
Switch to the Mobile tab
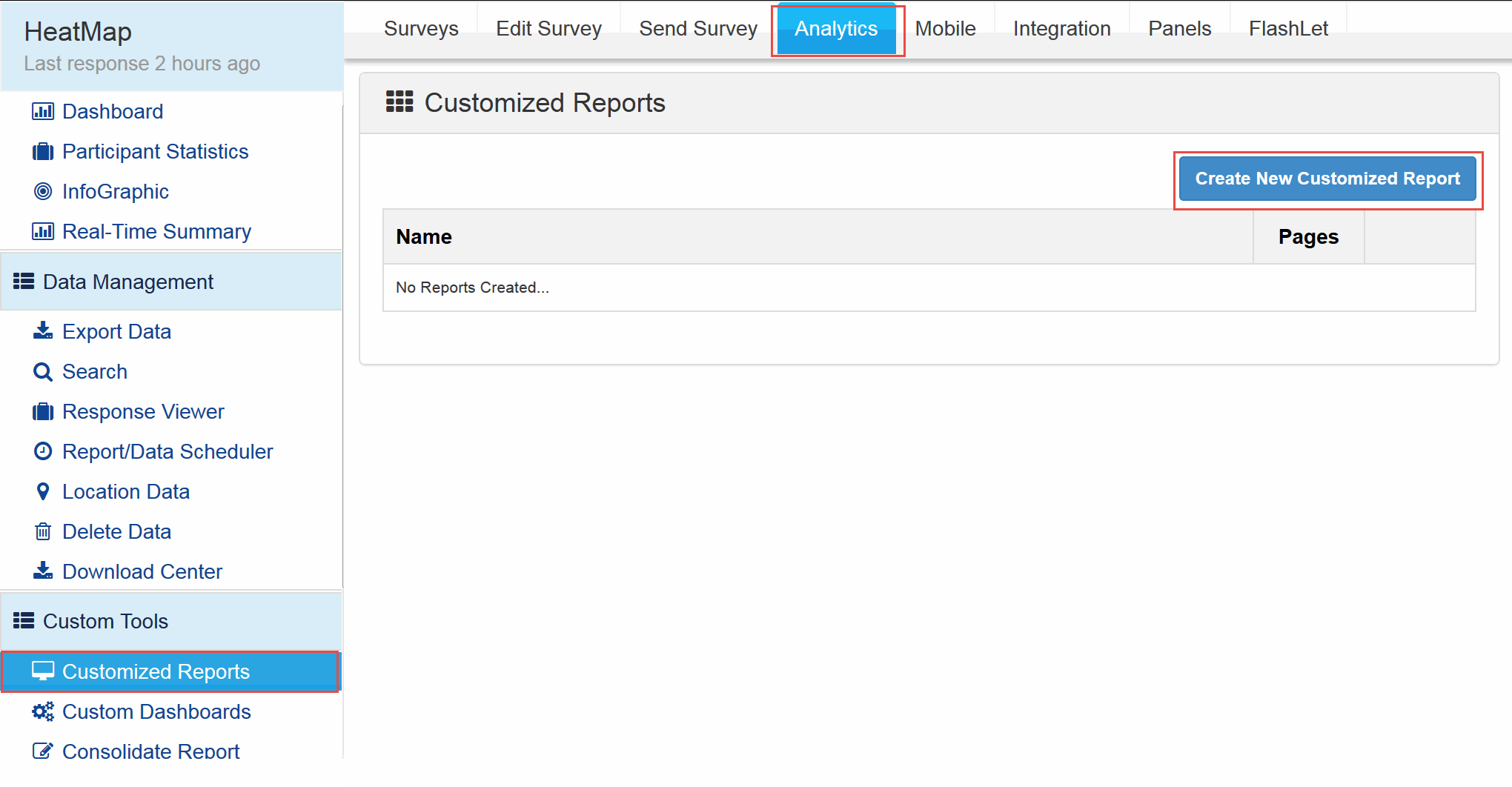coord(945,28)
